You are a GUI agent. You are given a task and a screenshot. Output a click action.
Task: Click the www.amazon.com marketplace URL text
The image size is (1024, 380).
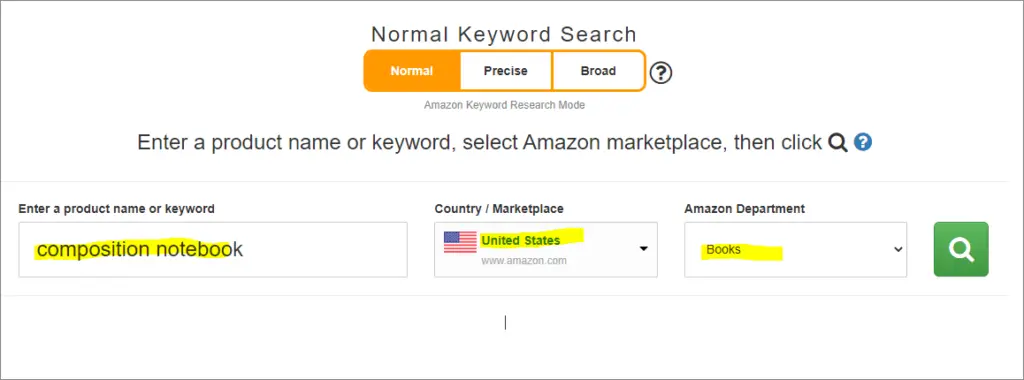tap(524, 261)
